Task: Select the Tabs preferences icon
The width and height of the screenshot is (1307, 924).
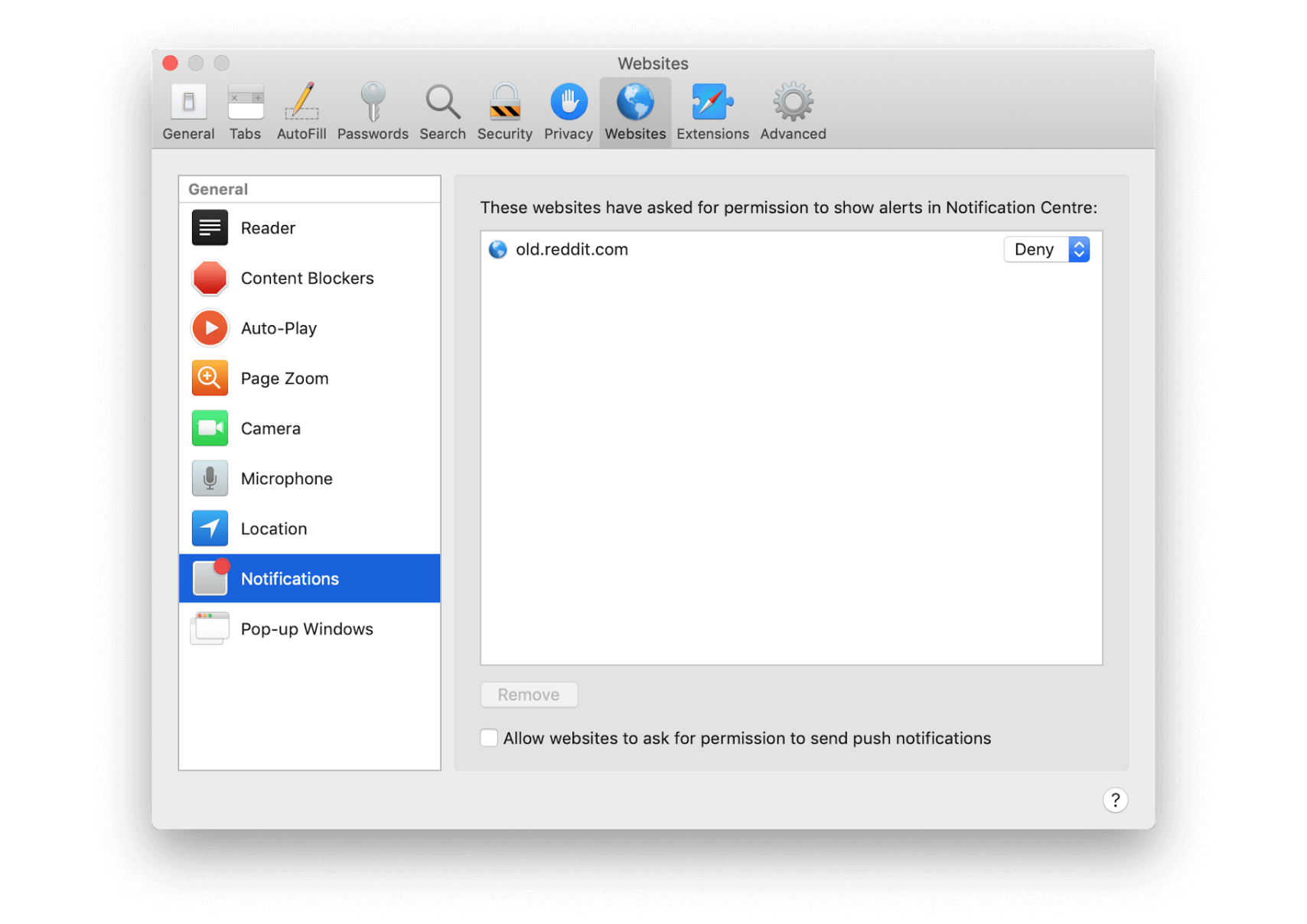Action: [x=245, y=111]
